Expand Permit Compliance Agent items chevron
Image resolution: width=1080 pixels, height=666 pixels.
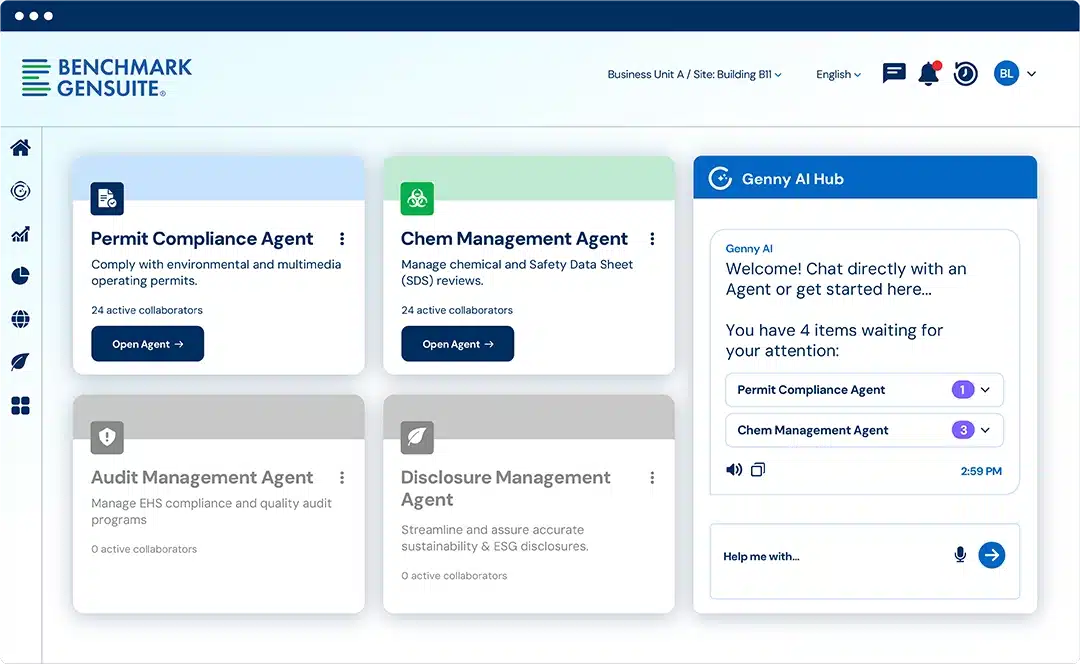pos(986,390)
